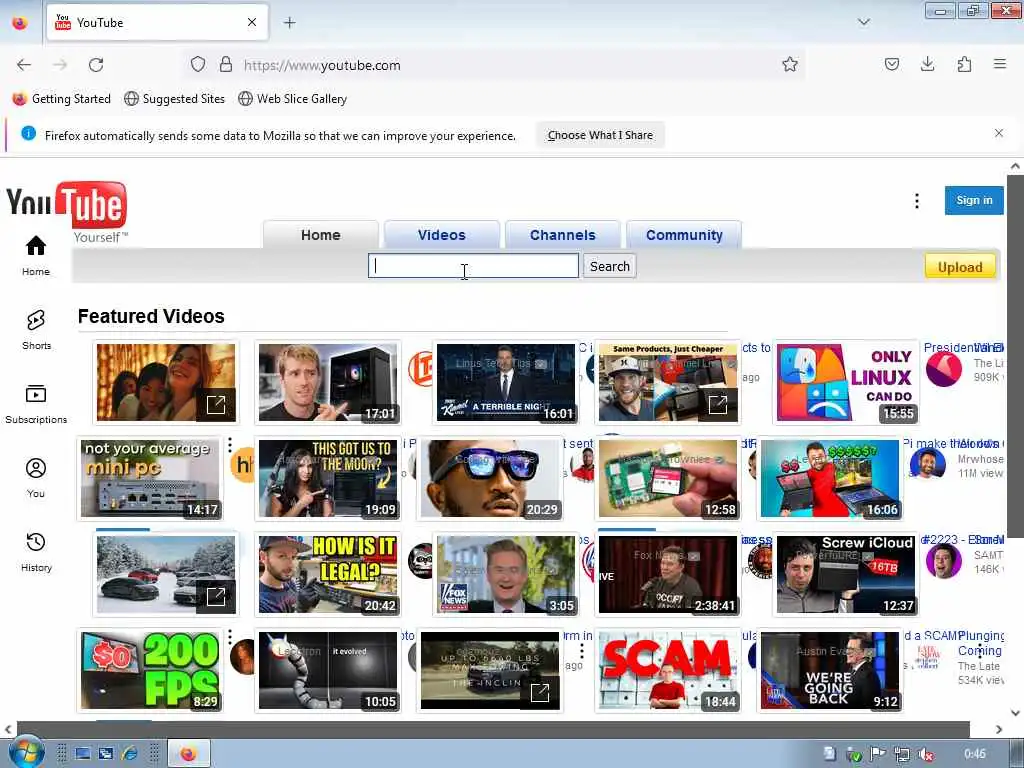Open the 20:29 smart glasses video thumbnail
Screen dimensions: 1024x768
[490, 478]
